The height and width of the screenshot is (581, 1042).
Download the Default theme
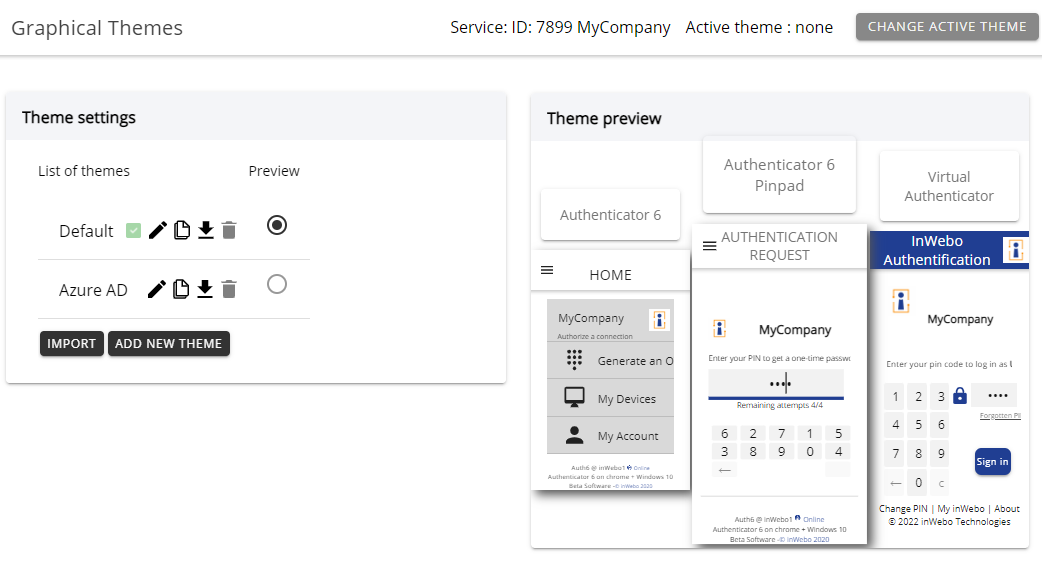[205, 231]
